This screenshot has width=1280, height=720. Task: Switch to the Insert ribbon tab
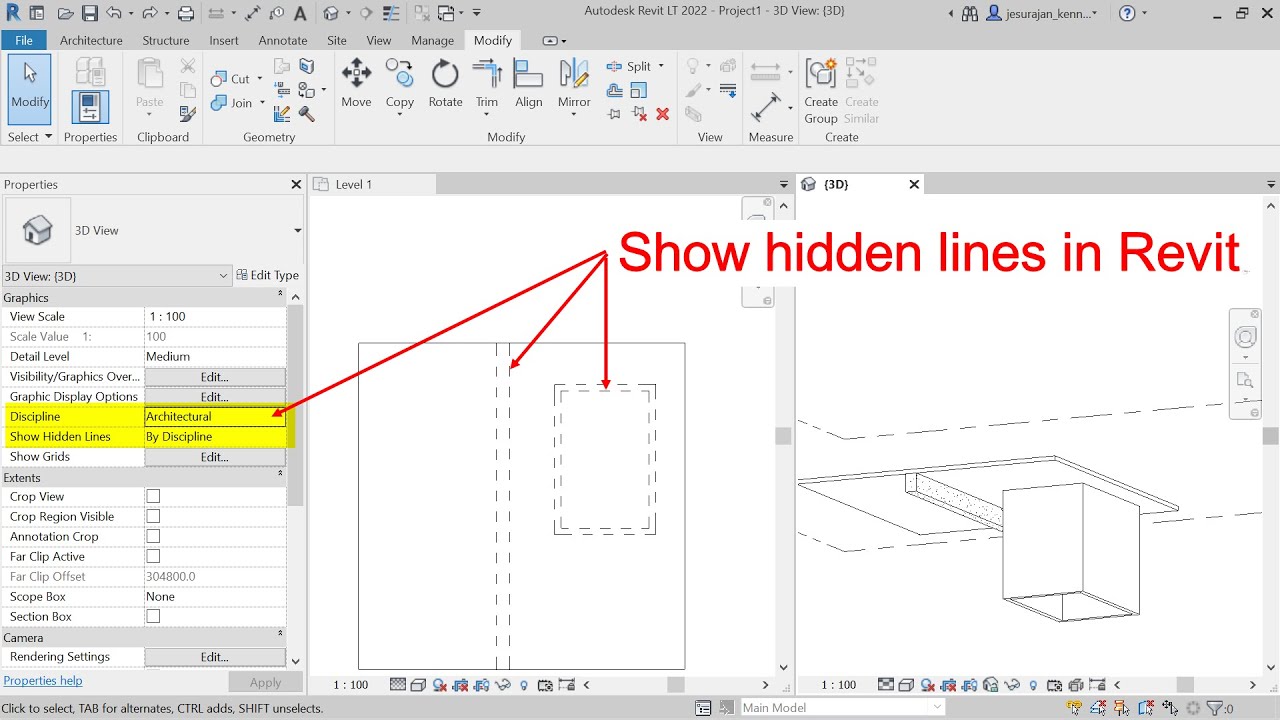224,40
